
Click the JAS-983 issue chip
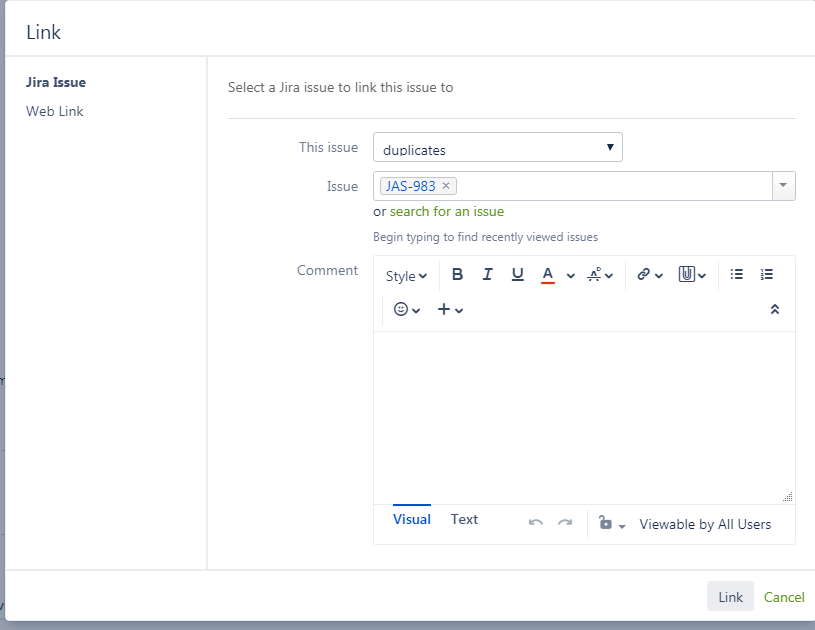pos(410,186)
